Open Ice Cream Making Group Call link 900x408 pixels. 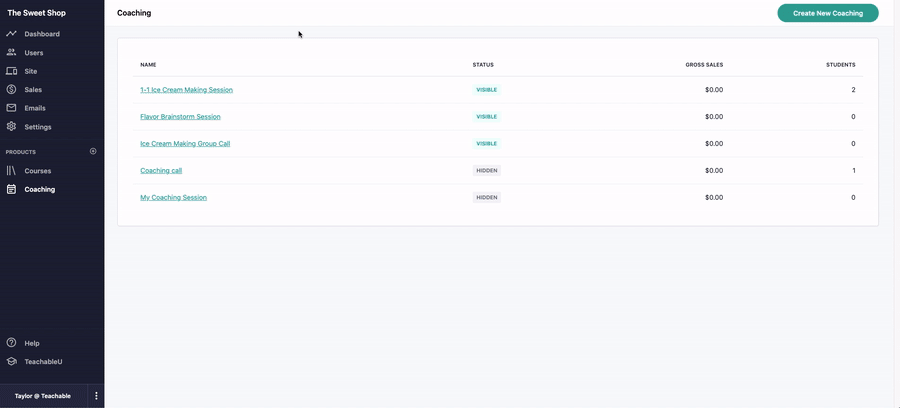click(x=185, y=143)
